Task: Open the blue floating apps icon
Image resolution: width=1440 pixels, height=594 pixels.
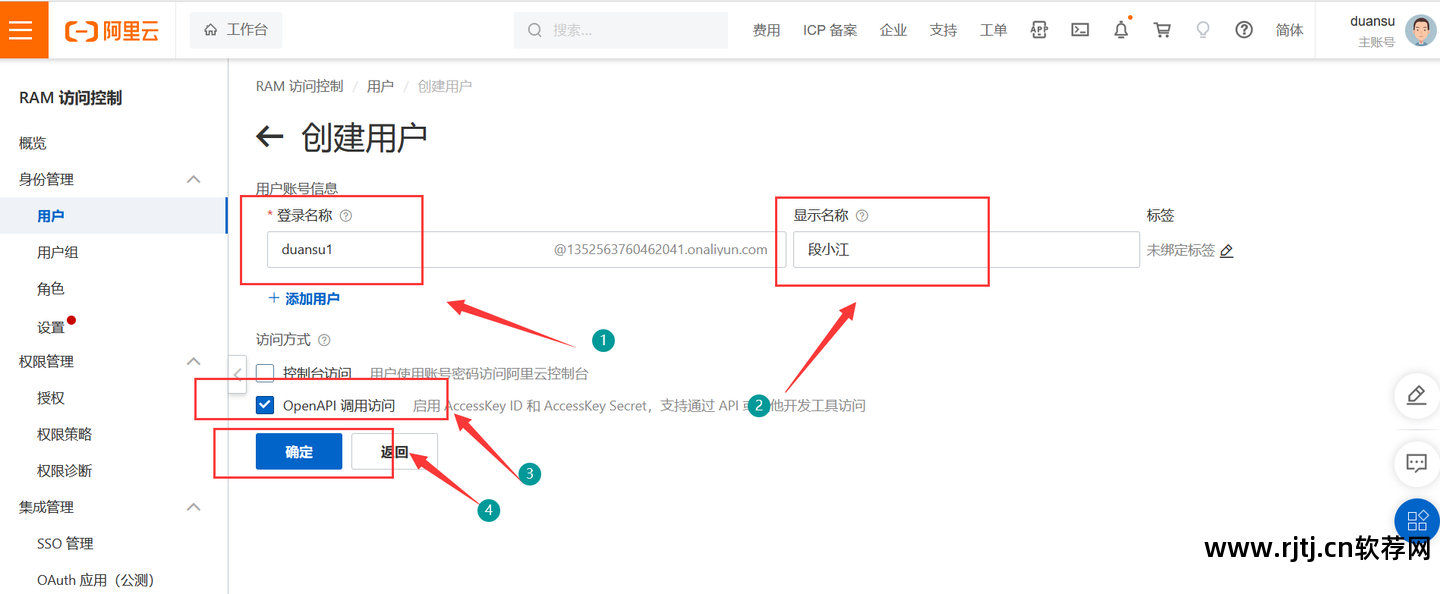Action: pos(1417,520)
